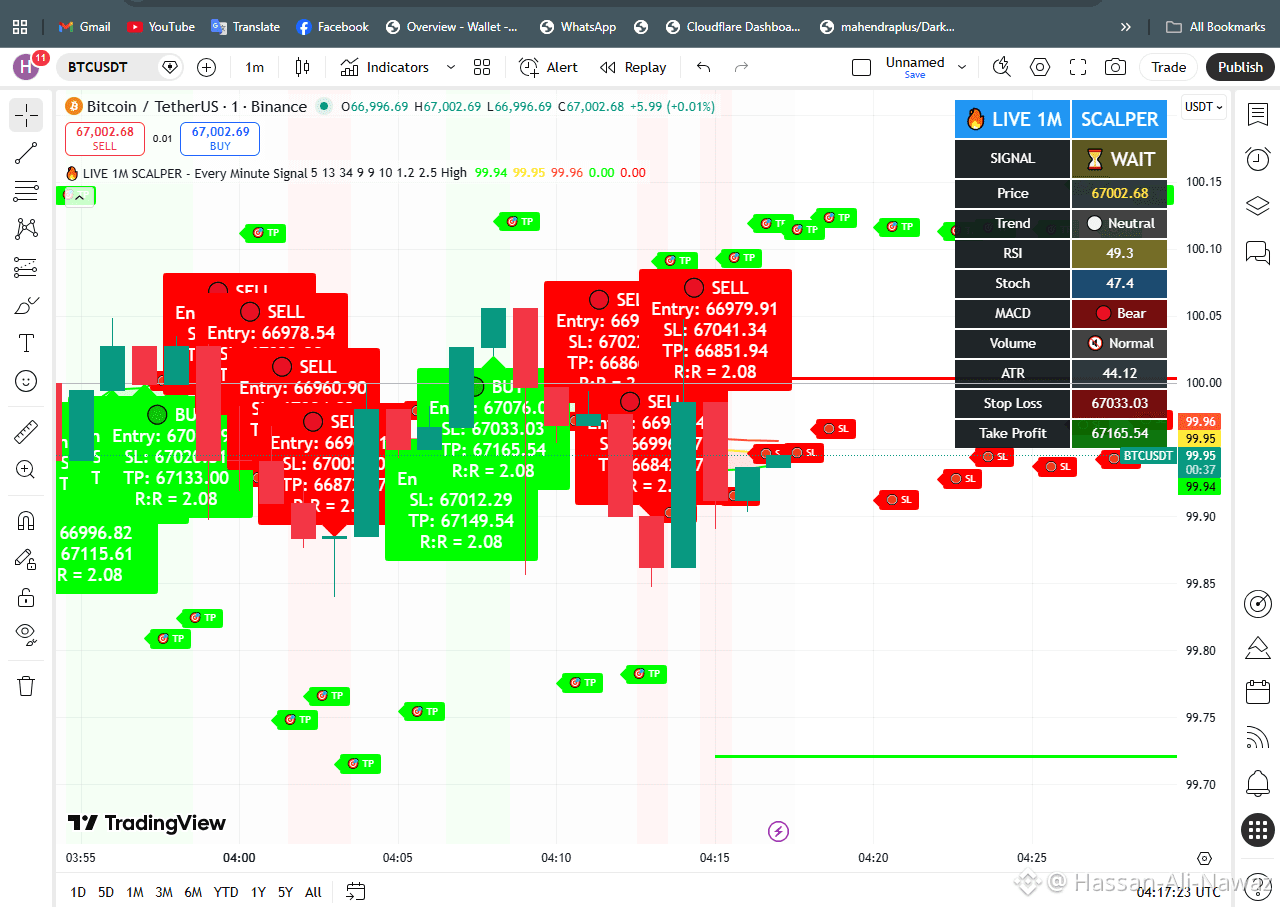Viewport: 1280px width, 907px height.
Task: Change the 1m timeframe interval
Action: [x=255, y=67]
